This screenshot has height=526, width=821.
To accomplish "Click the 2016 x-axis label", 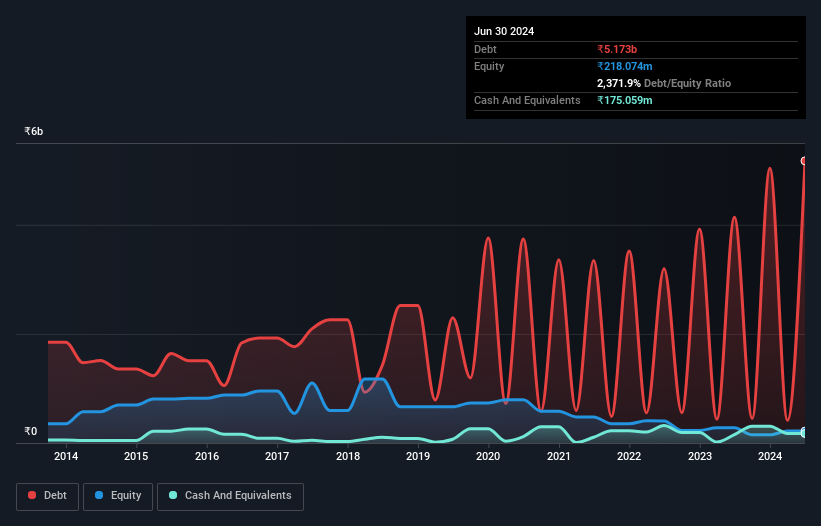I will click(x=207, y=456).
